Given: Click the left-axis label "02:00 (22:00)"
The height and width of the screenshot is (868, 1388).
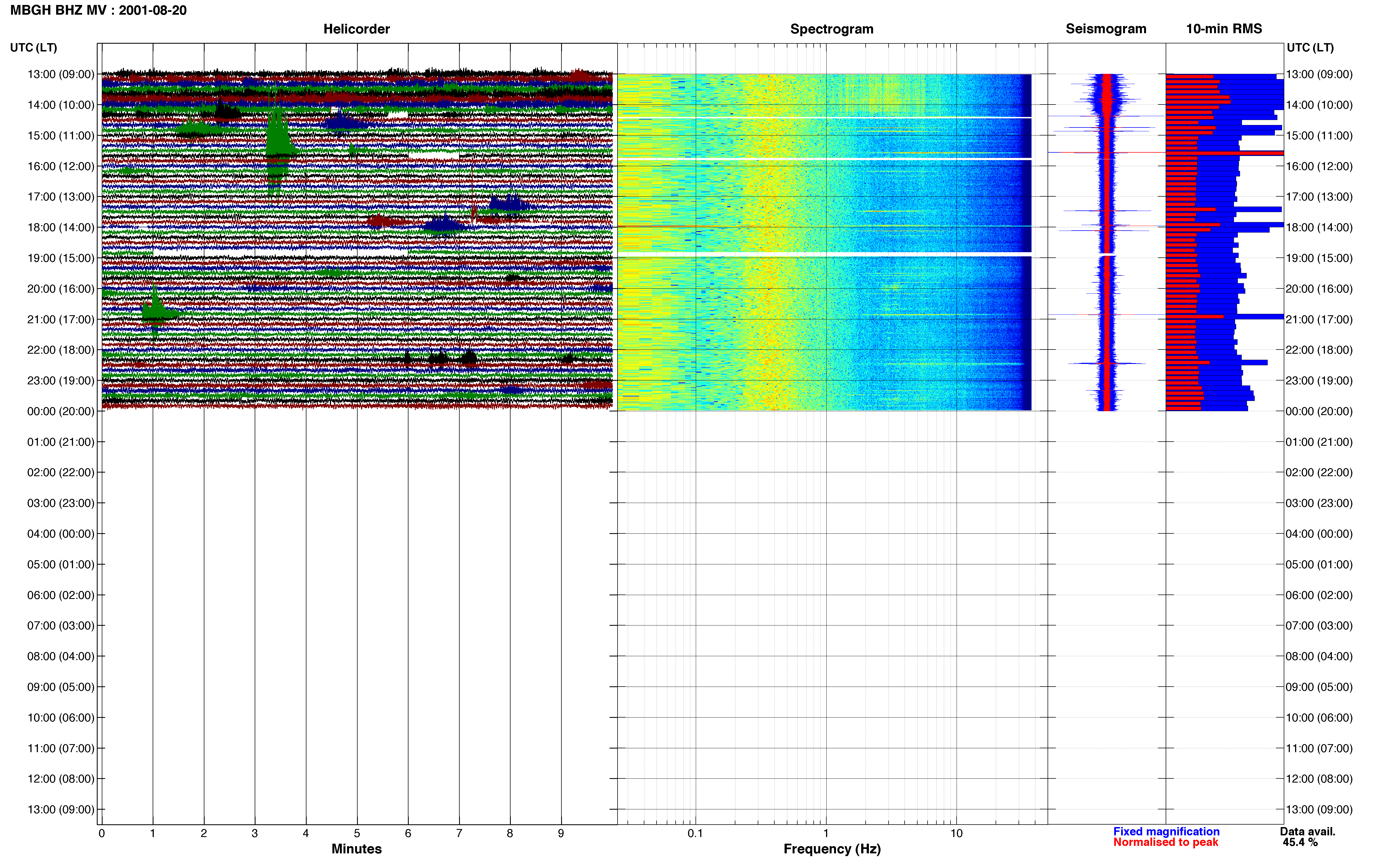Looking at the screenshot, I should 61,473.
